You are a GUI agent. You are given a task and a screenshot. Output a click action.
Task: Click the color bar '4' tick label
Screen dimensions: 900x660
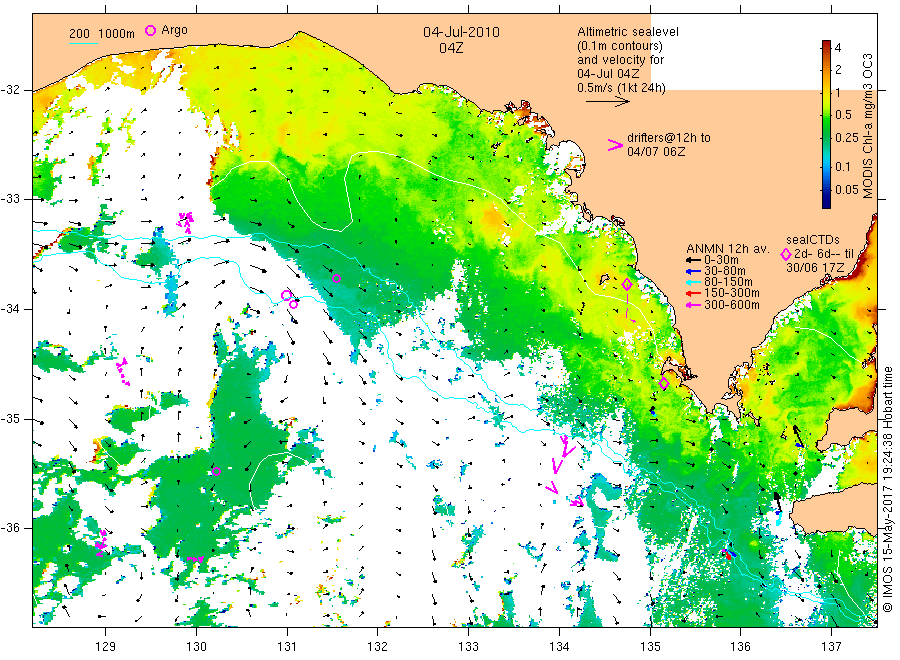(838, 48)
